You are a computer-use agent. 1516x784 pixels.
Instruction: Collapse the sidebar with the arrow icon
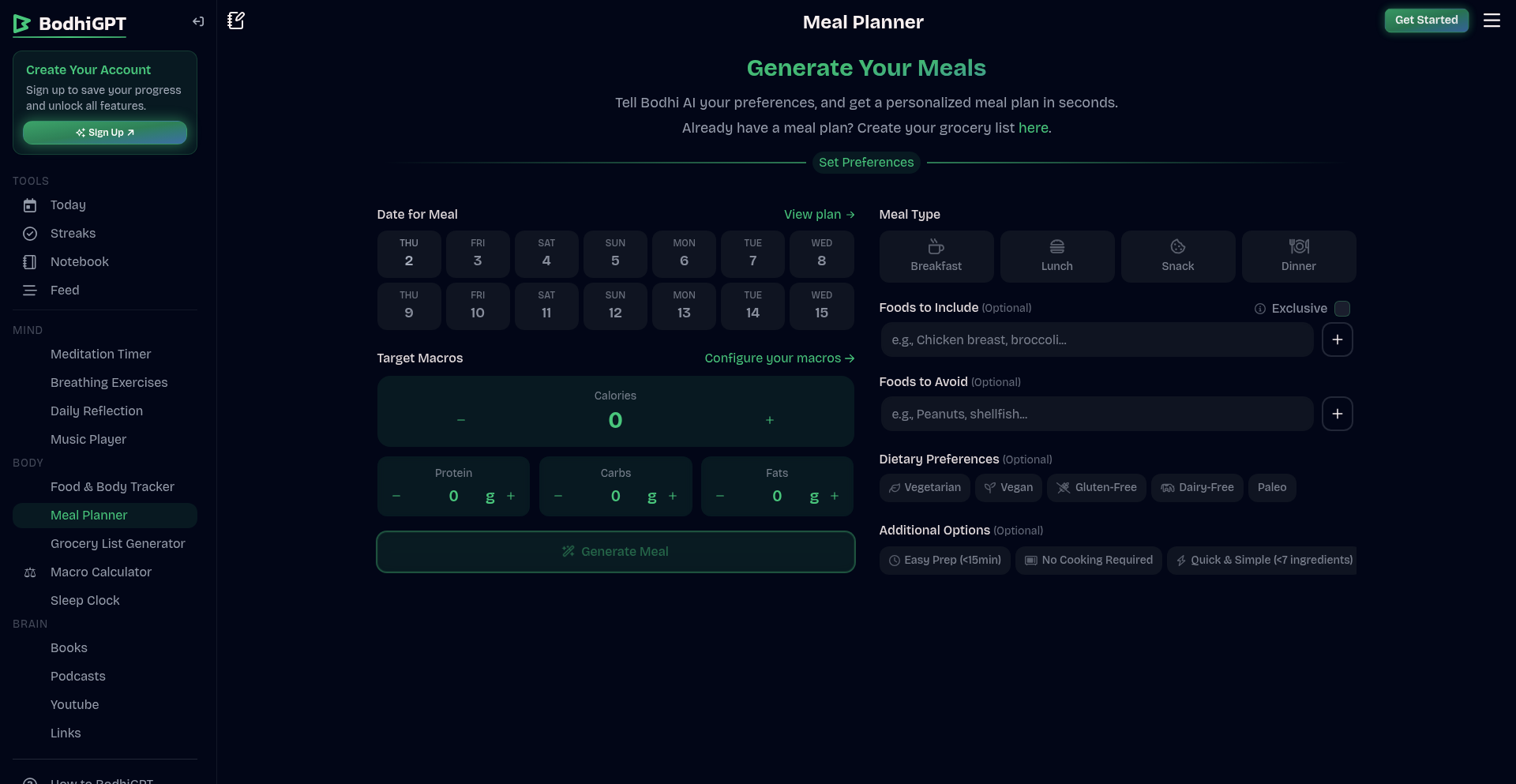click(x=198, y=22)
